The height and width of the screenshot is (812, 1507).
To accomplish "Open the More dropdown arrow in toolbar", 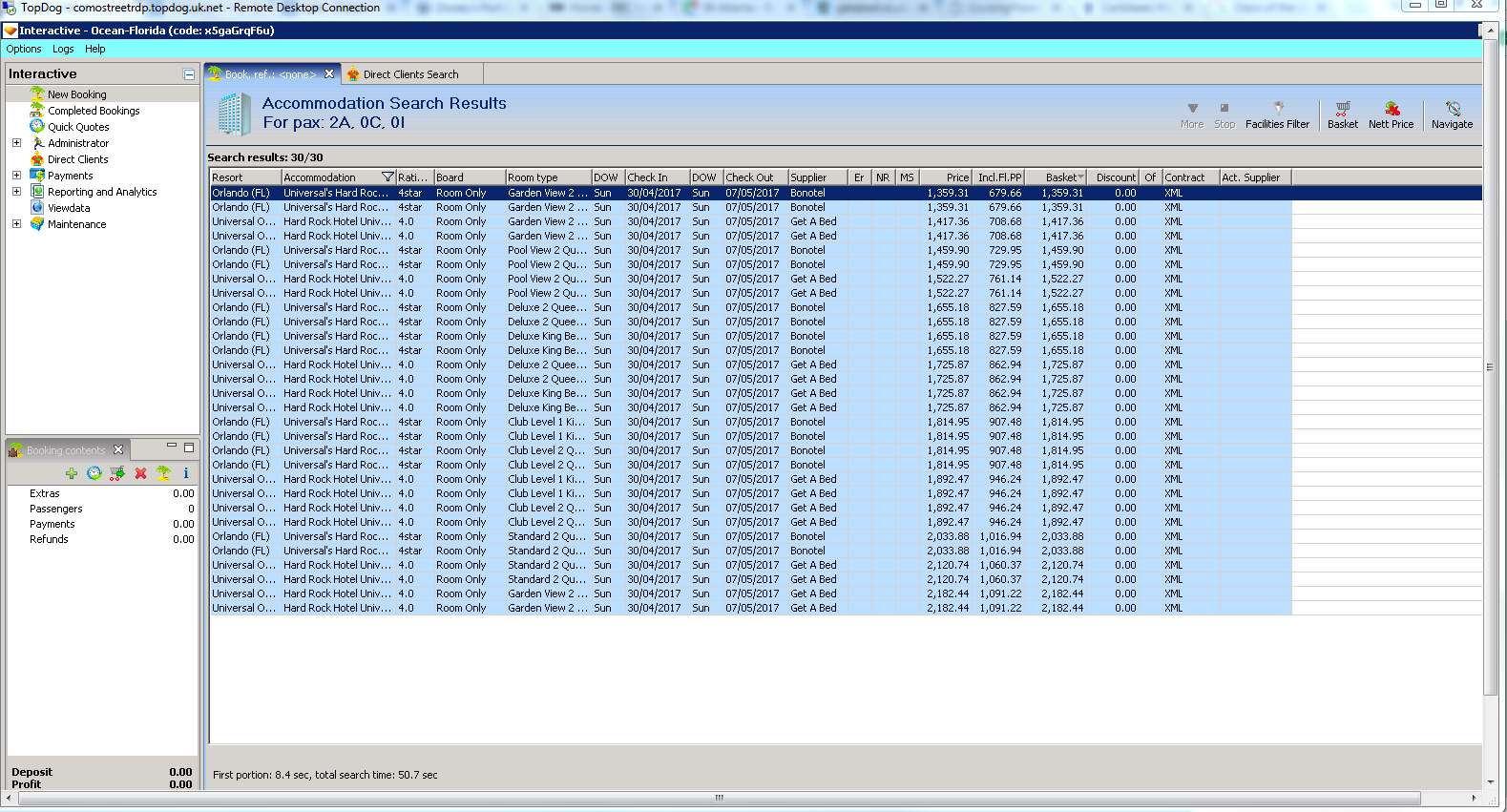I will pos(1192,115).
